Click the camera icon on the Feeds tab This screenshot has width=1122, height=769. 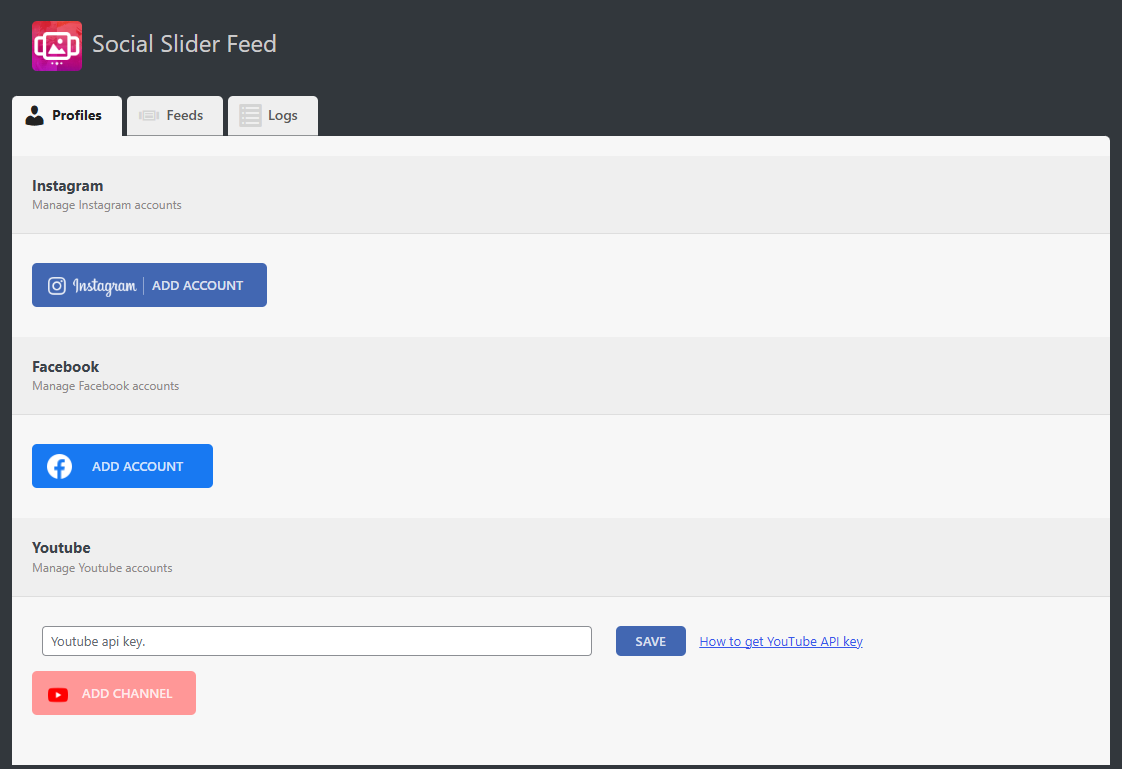pos(148,115)
